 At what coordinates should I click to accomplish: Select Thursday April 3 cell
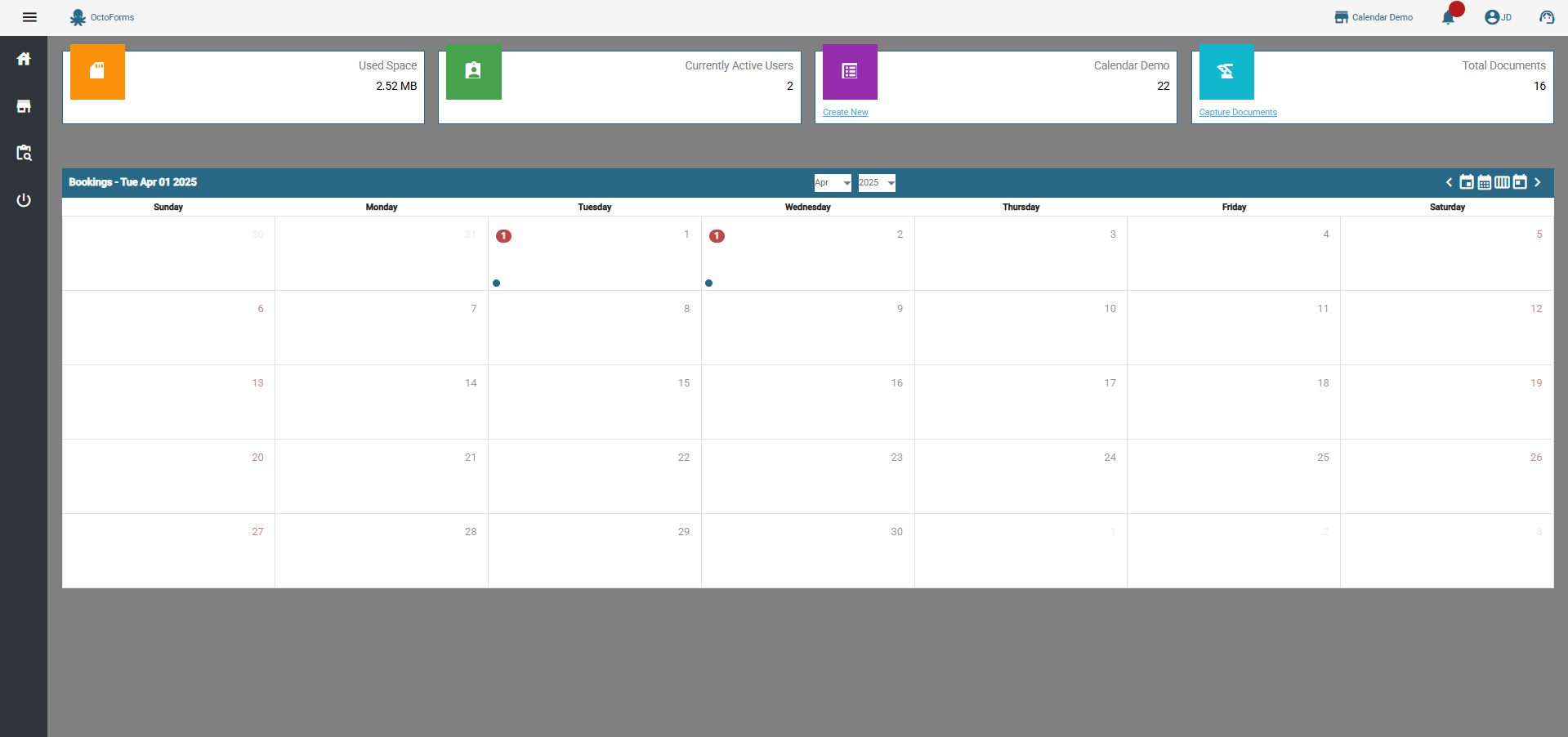click(x=1021, y=253)
